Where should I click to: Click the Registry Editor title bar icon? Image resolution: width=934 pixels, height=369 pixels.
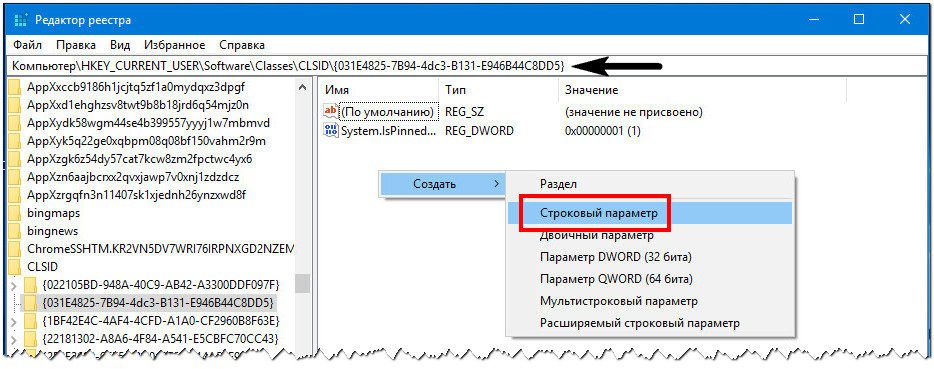20,20
